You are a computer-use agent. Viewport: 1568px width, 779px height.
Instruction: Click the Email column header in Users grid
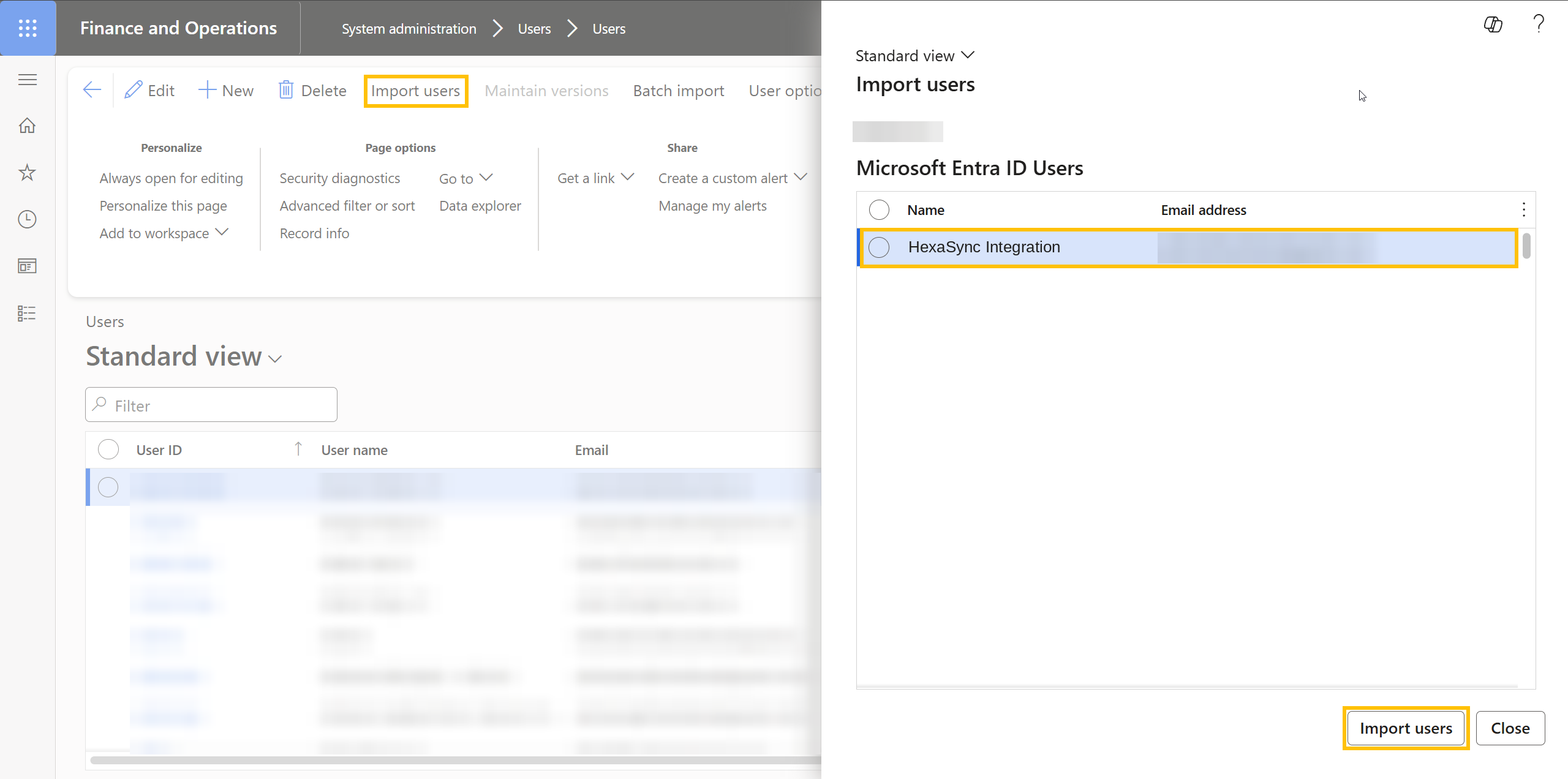coord(591,450)
